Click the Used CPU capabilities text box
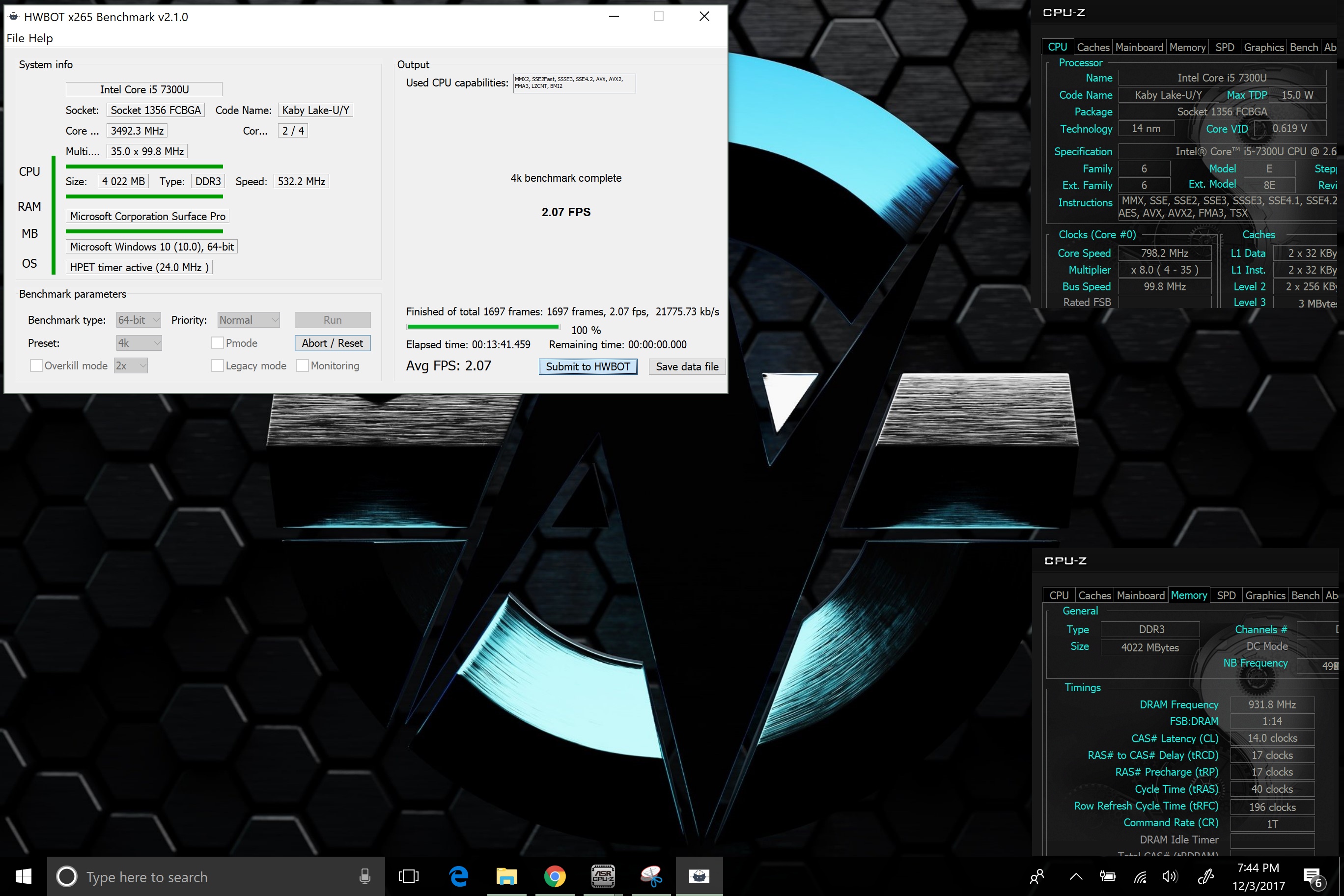 click(574, 83)
